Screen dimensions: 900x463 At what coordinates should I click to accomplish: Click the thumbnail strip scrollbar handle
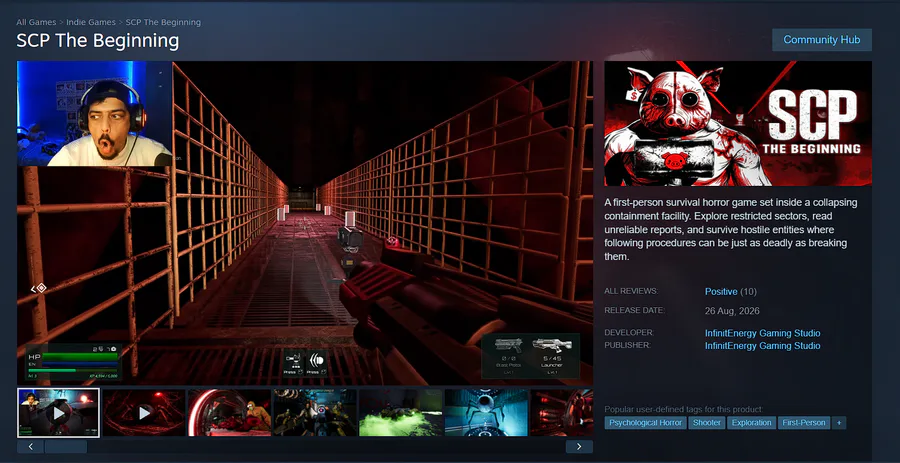[66, 446]
